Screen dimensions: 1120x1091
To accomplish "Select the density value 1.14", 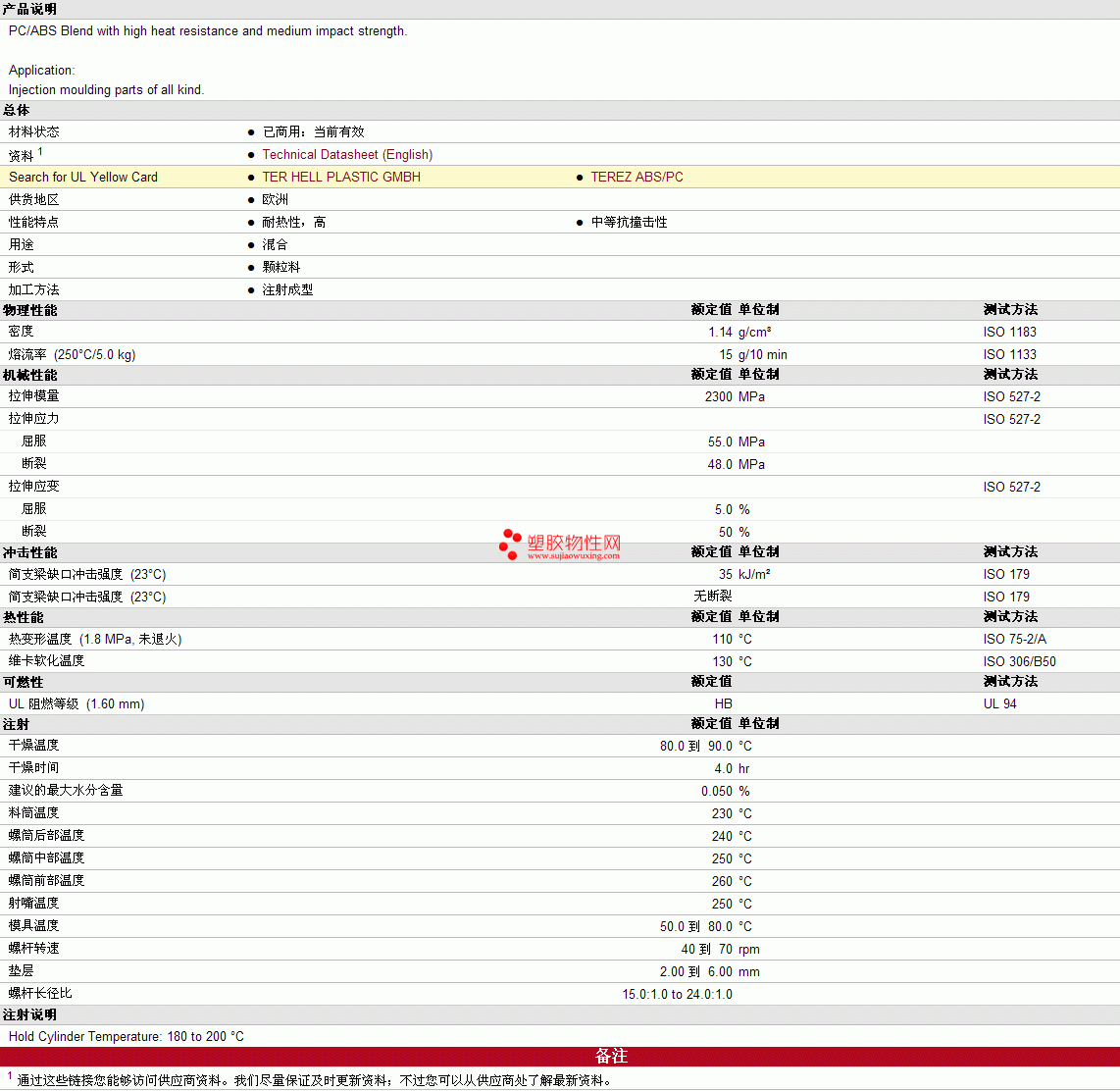I will pyautogui.click(x=720, y=333).
